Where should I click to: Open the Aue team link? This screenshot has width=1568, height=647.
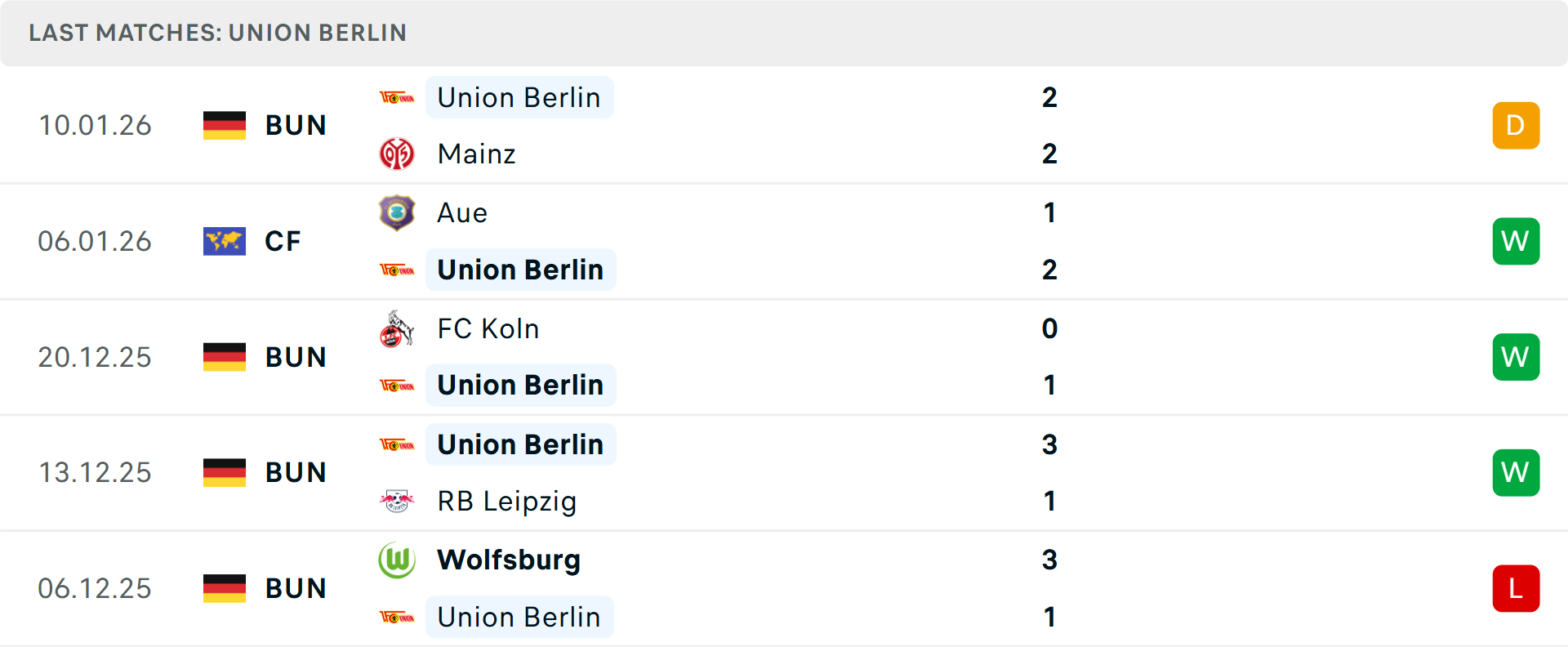(x=462, y=212)
